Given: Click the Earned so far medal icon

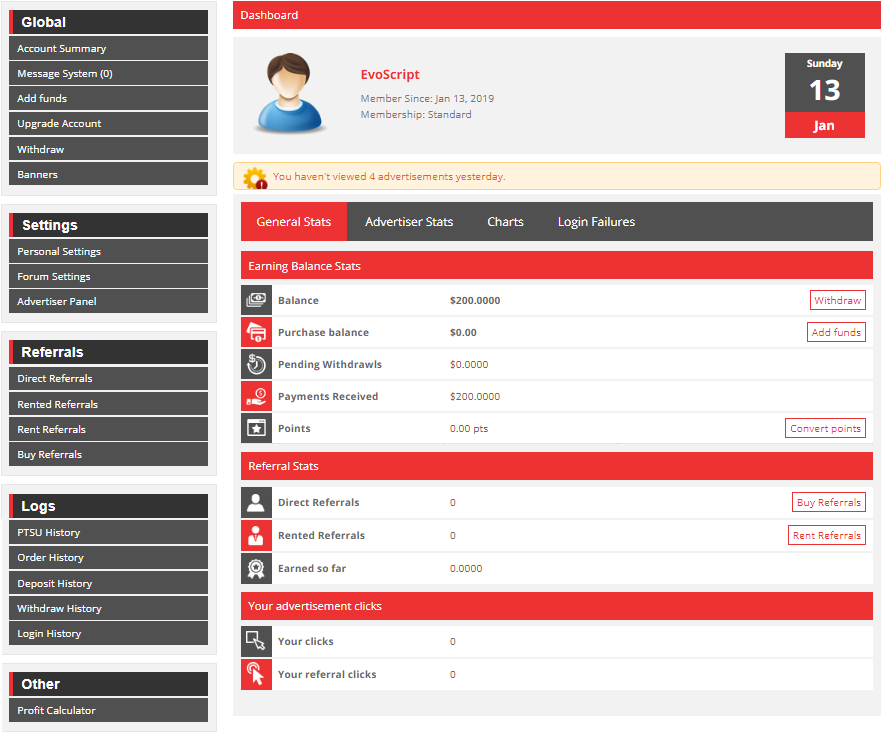Looking at the screenshot, I should 256,568.
